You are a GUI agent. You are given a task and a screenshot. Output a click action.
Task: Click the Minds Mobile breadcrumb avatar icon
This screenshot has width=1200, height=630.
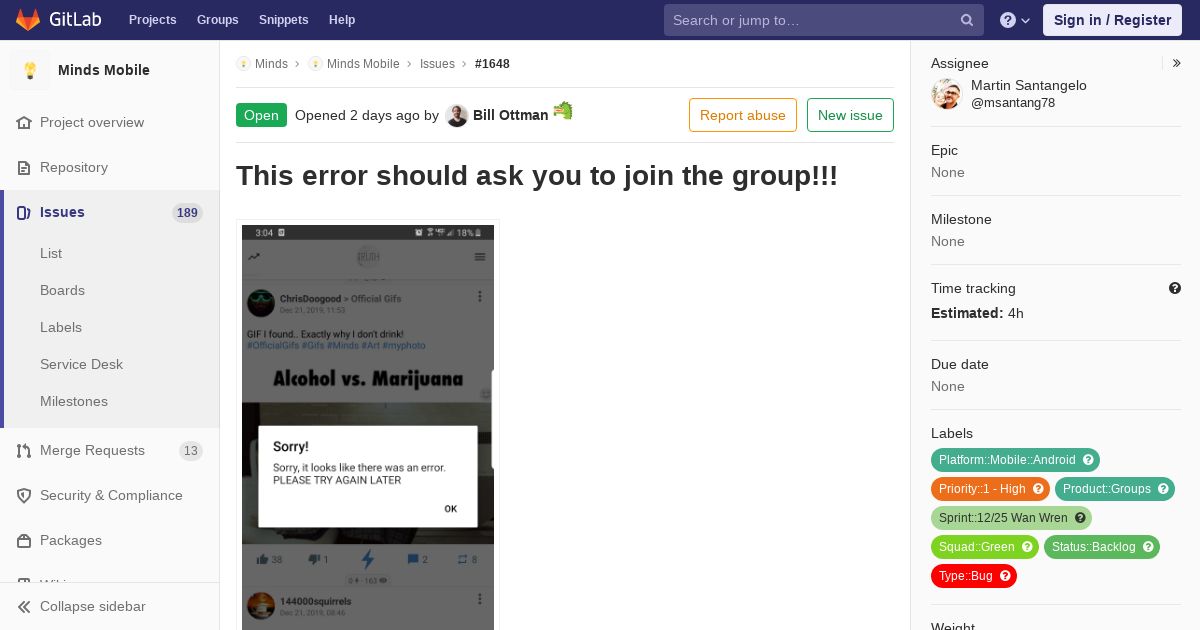pyautogui.click(x=315, y=63)
